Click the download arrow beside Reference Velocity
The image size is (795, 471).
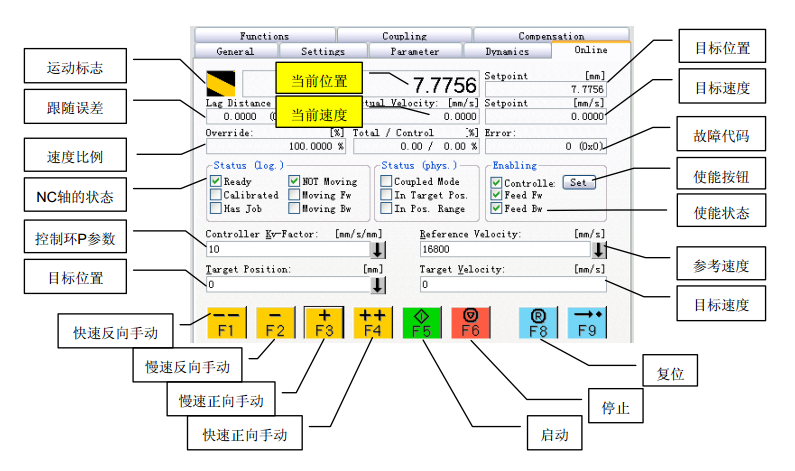point(599,249)
